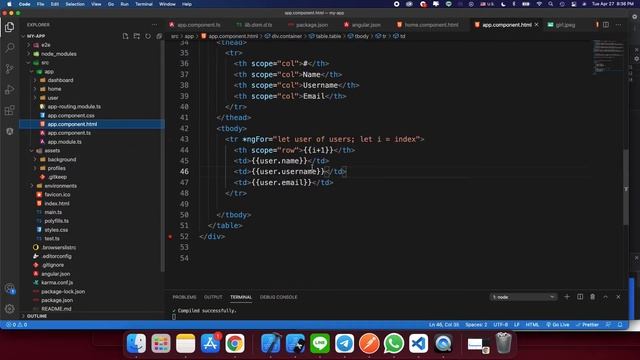Open the Explorer view in activity bar

pyautogui.click(x=9, y=27)
